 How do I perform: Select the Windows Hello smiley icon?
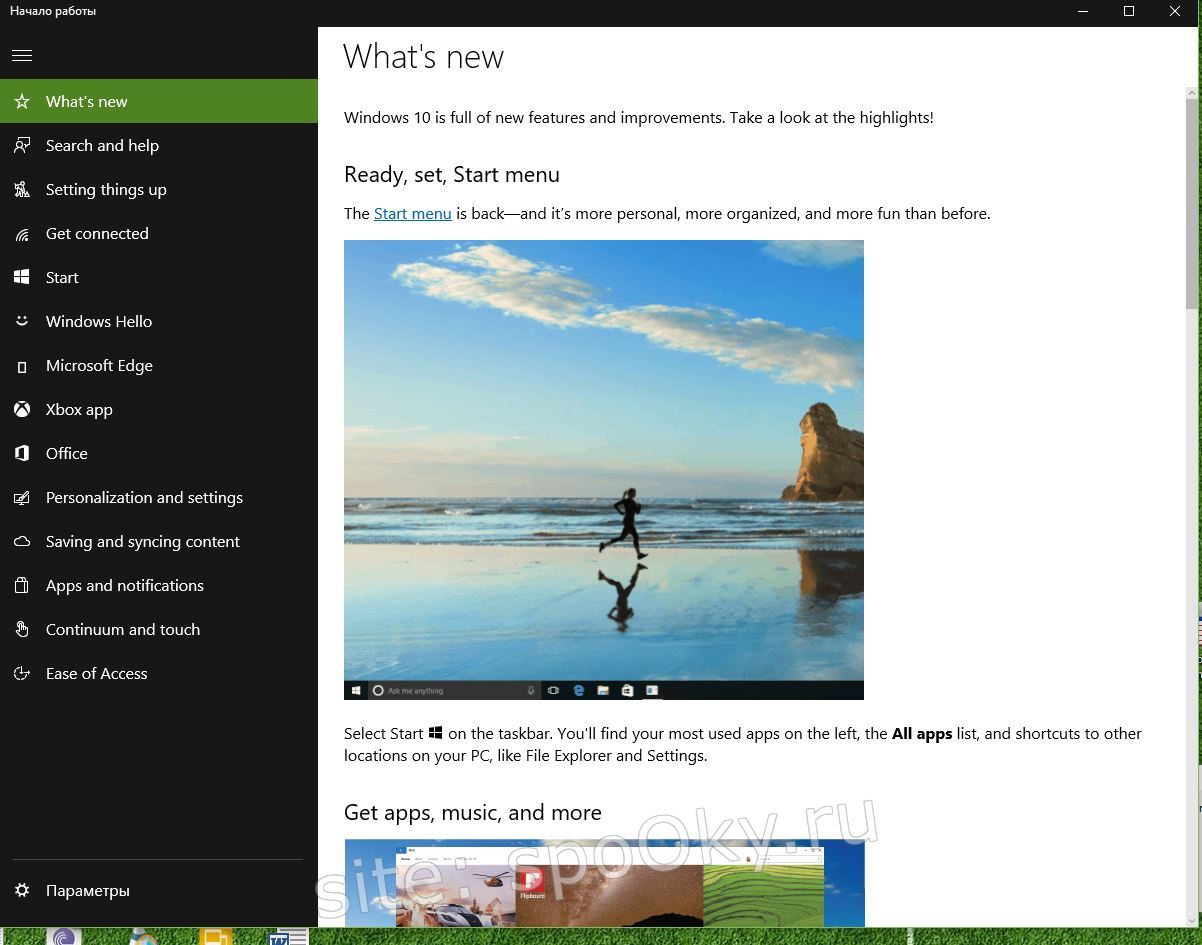(x=22, y=321)
